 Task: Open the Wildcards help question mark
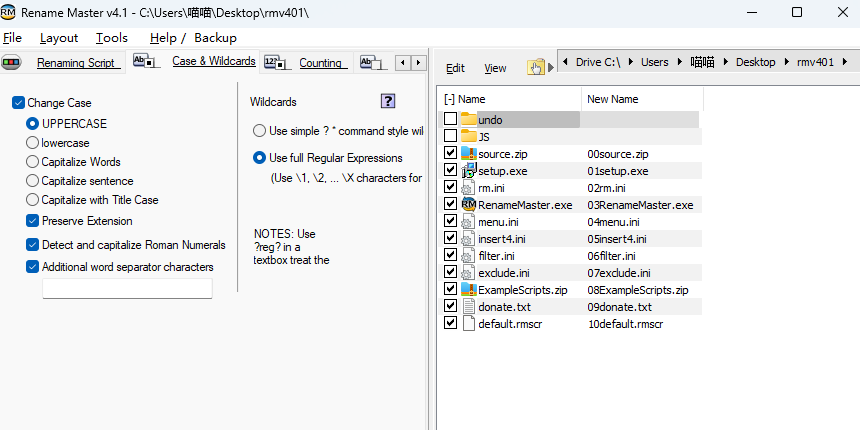pyautogui.click(x=388, y=101)
